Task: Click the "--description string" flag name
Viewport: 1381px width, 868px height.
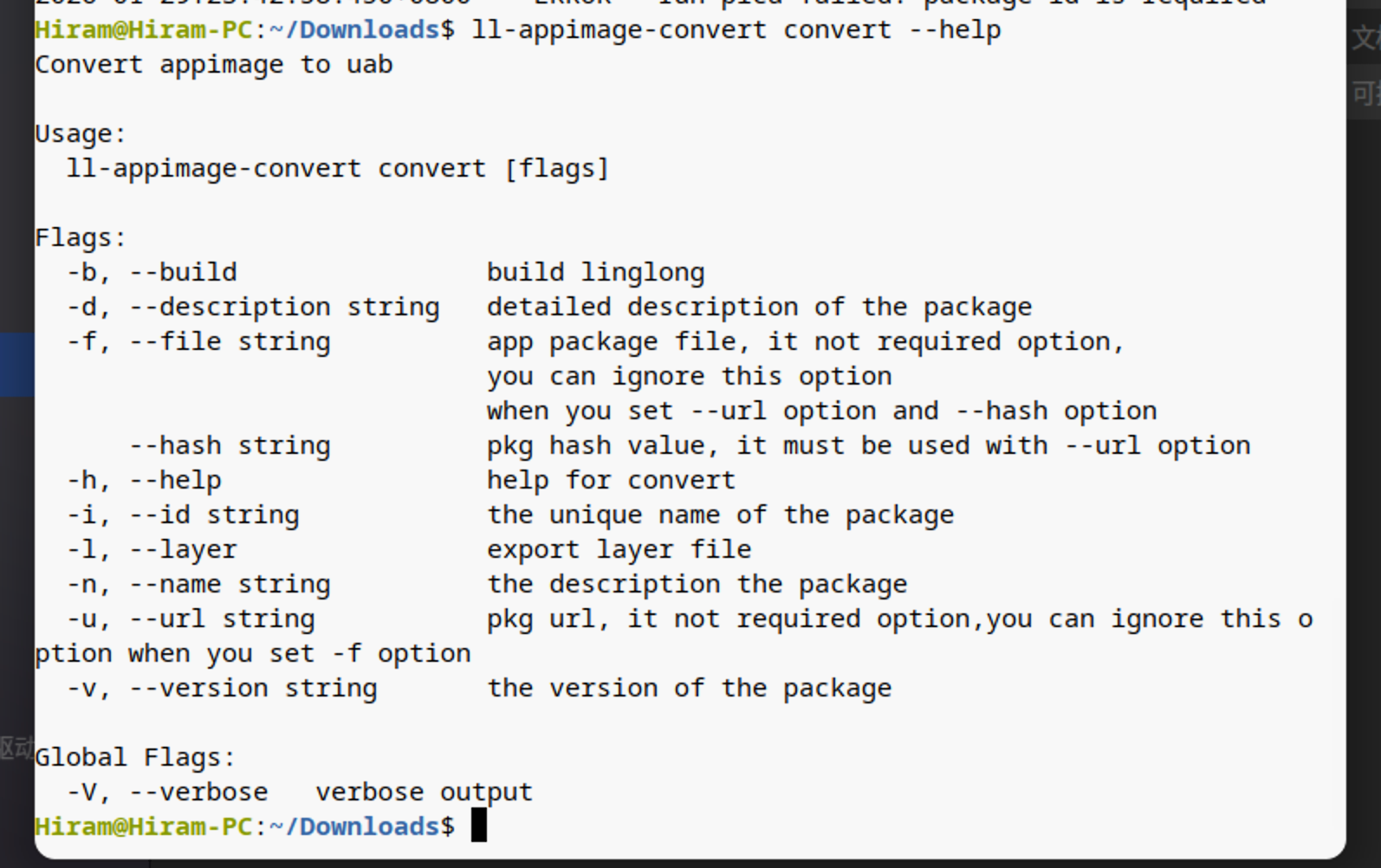Action: [284, 307]
